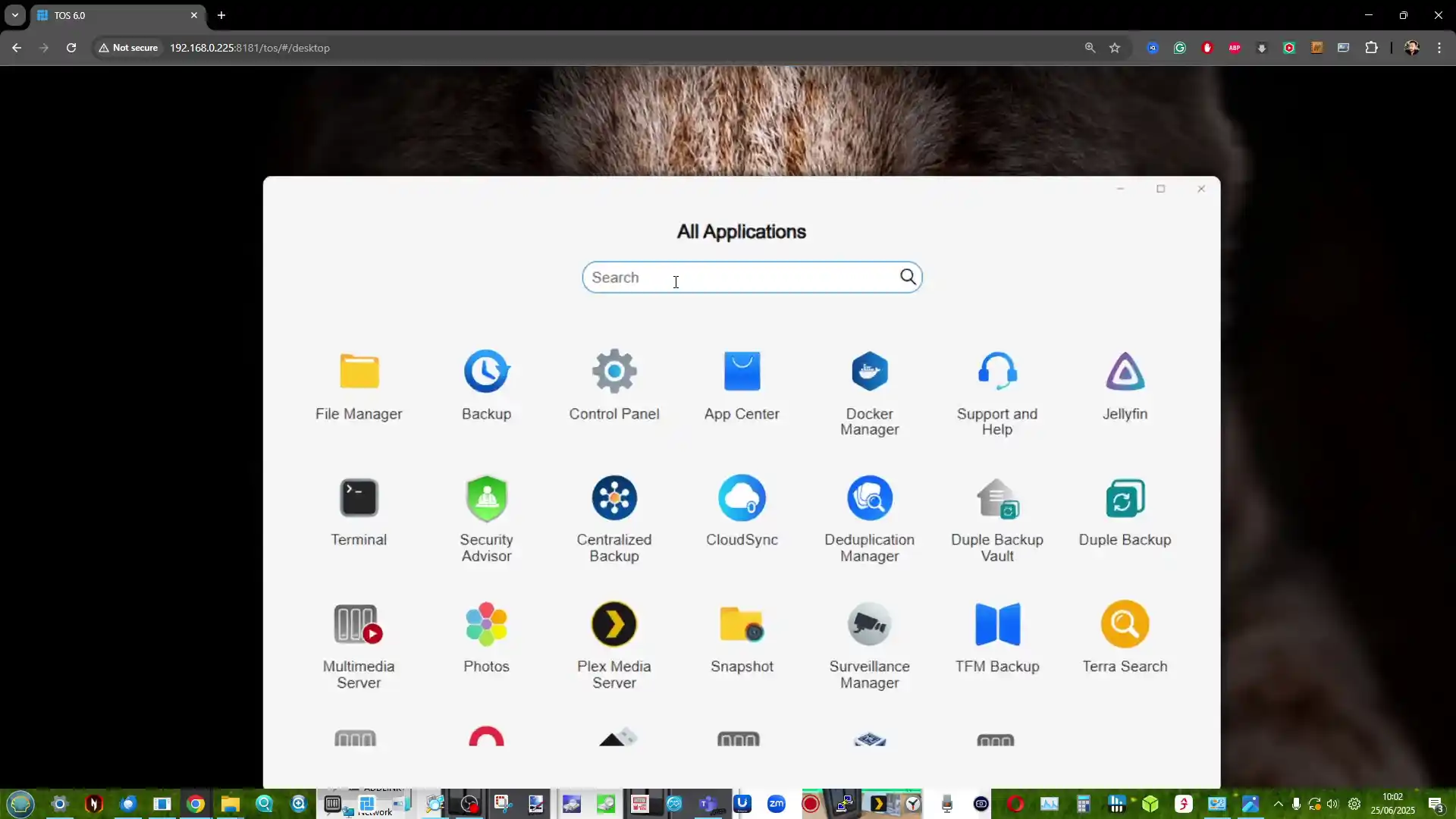1456x819 pixels.
Task: Close the TOS 6.0 tab
Action: click(194, 15)
